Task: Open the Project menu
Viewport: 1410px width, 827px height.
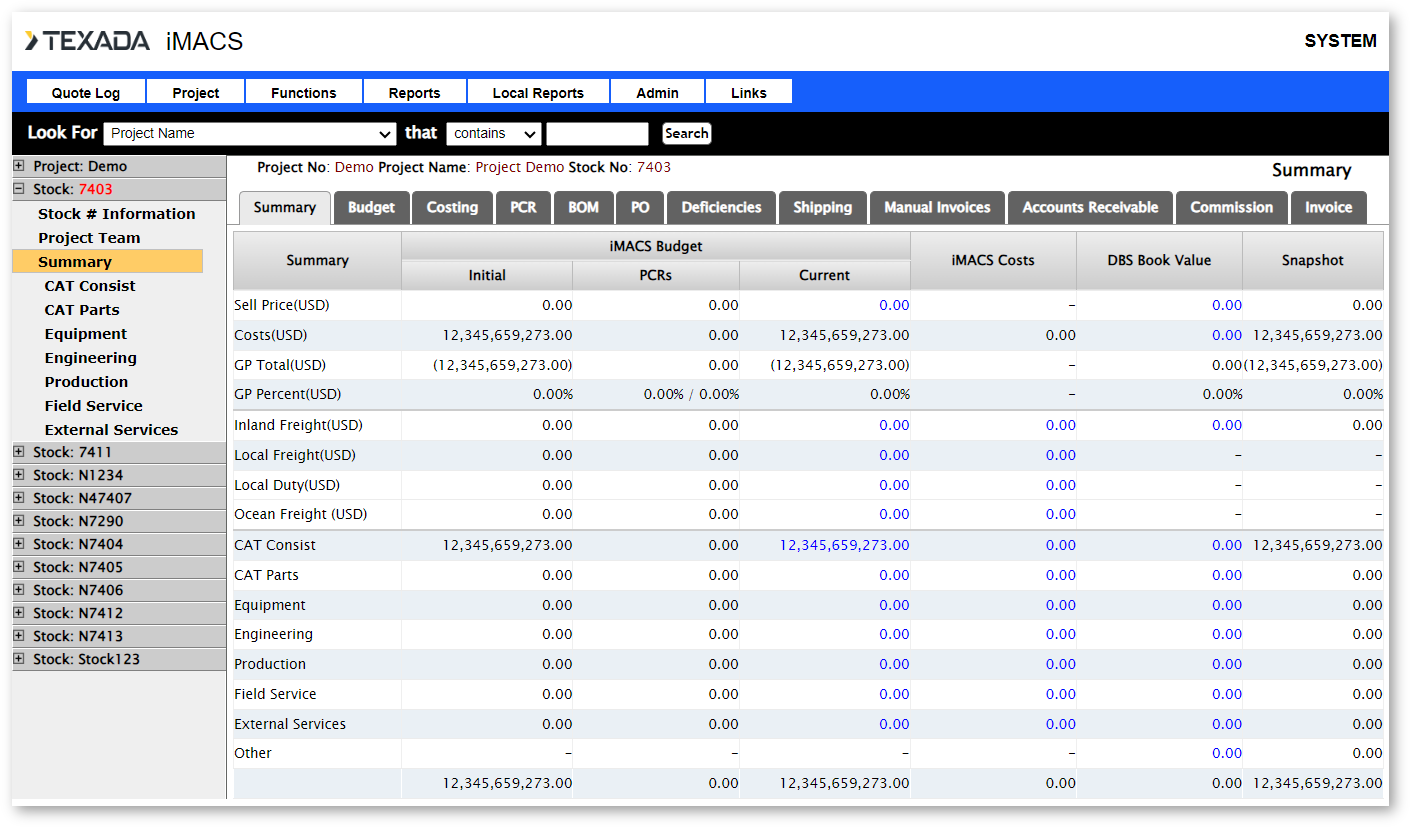Action: tap(196, 92)
